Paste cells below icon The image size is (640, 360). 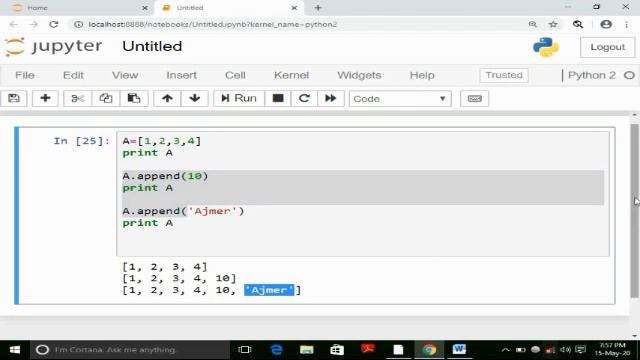point(133,98)
